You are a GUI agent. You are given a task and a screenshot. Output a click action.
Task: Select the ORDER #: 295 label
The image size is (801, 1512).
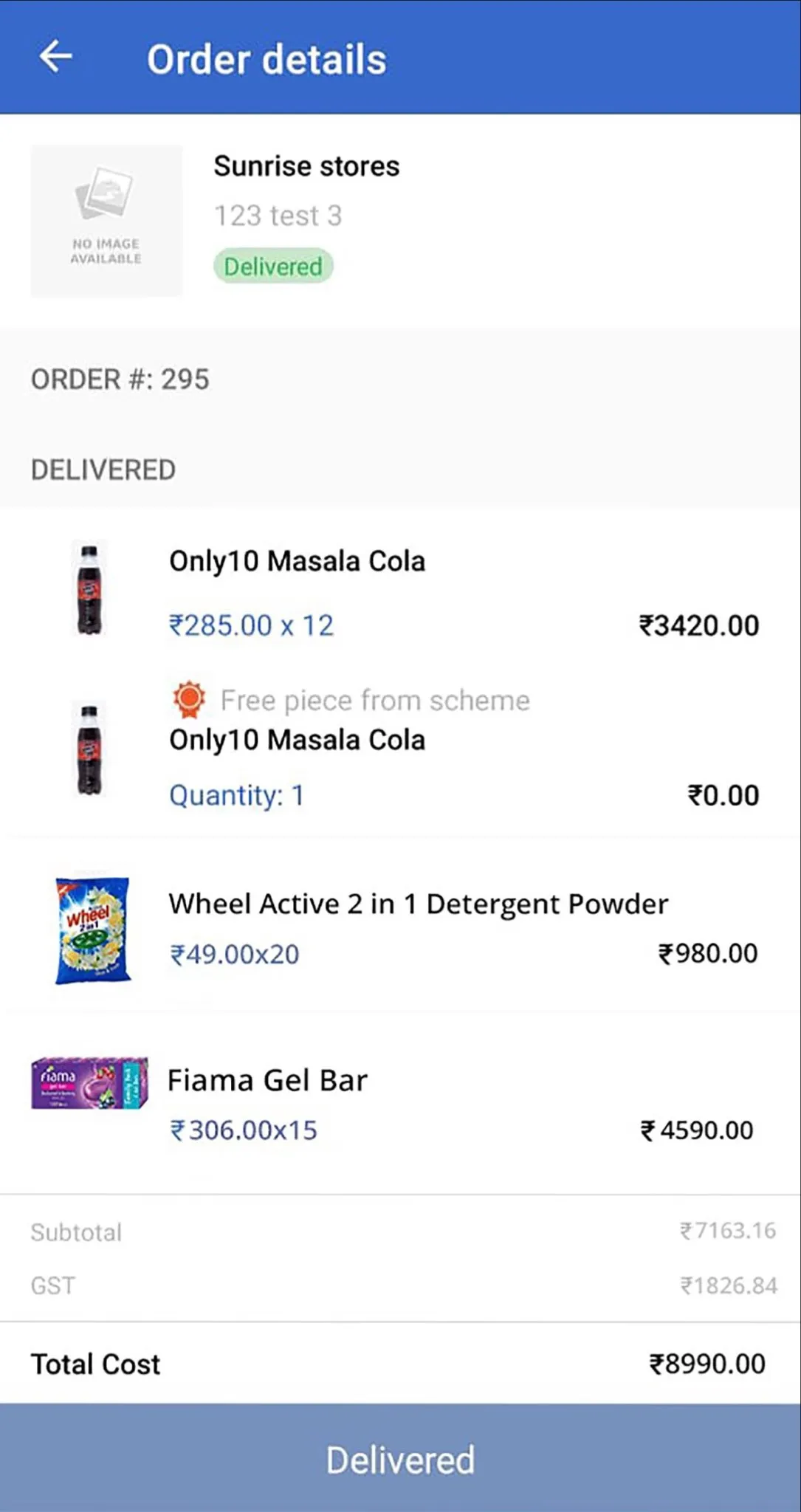120,379
